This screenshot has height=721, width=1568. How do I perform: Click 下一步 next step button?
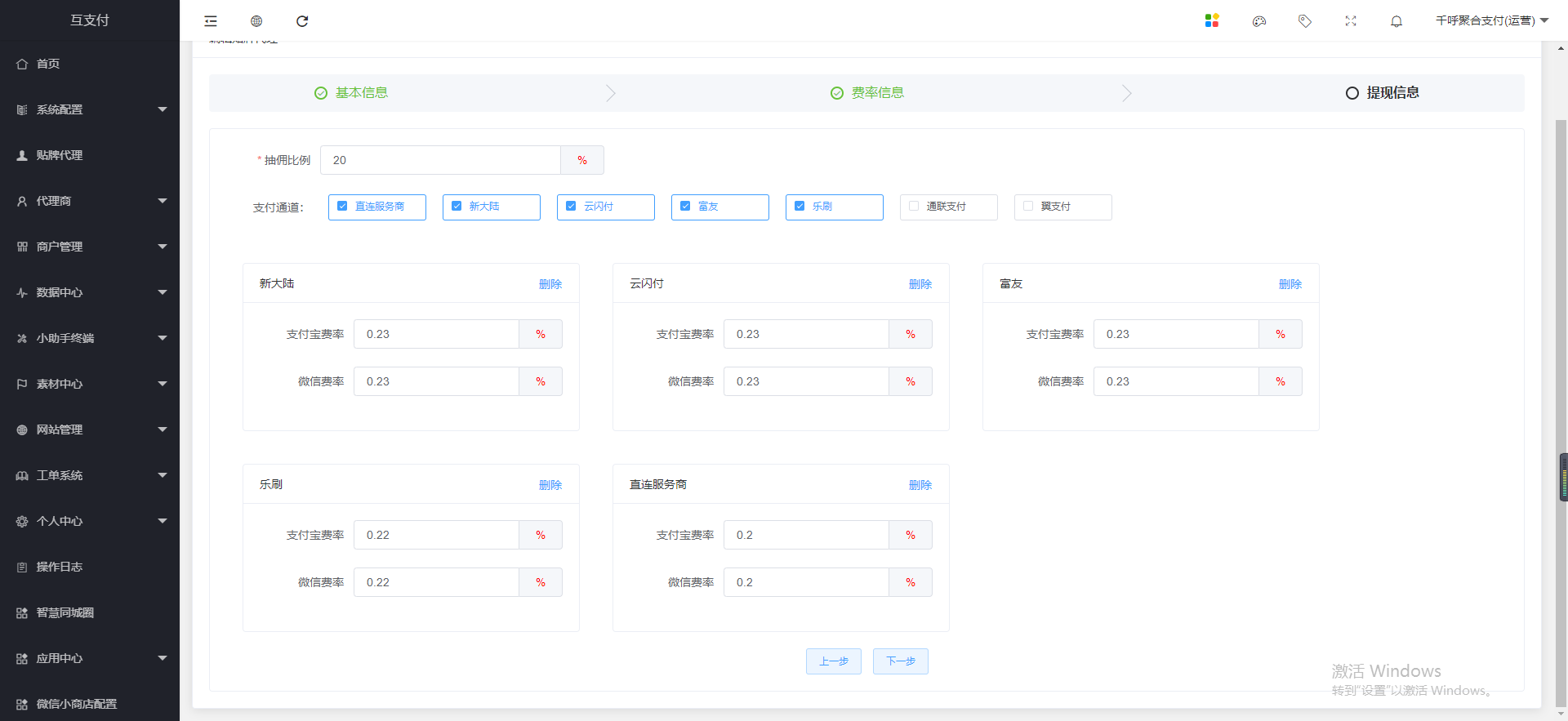point(901,661)
